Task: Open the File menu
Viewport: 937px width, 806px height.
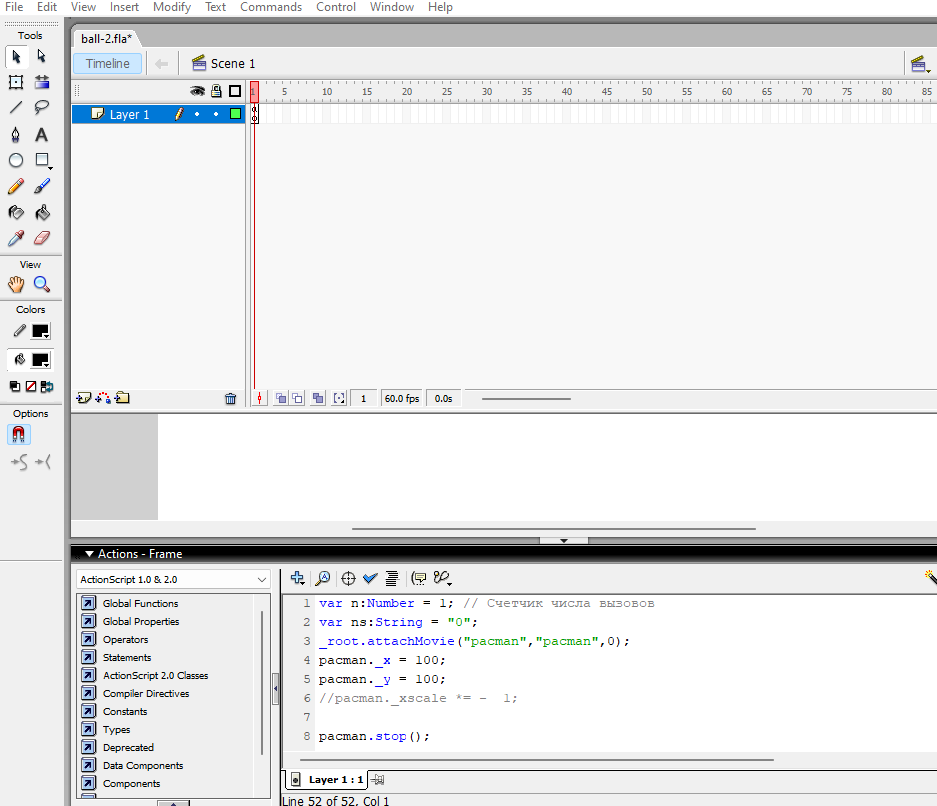Action: [14, 7]
